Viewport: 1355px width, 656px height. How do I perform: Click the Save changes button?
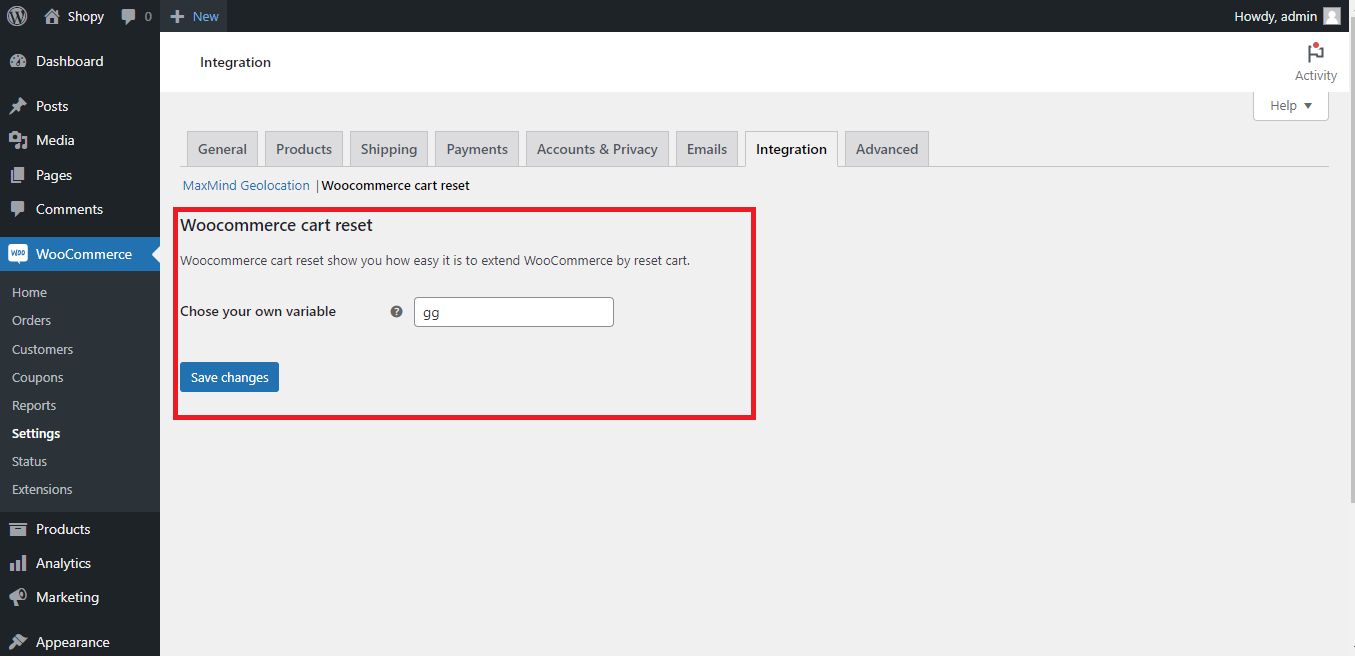[x=229, y=377]
